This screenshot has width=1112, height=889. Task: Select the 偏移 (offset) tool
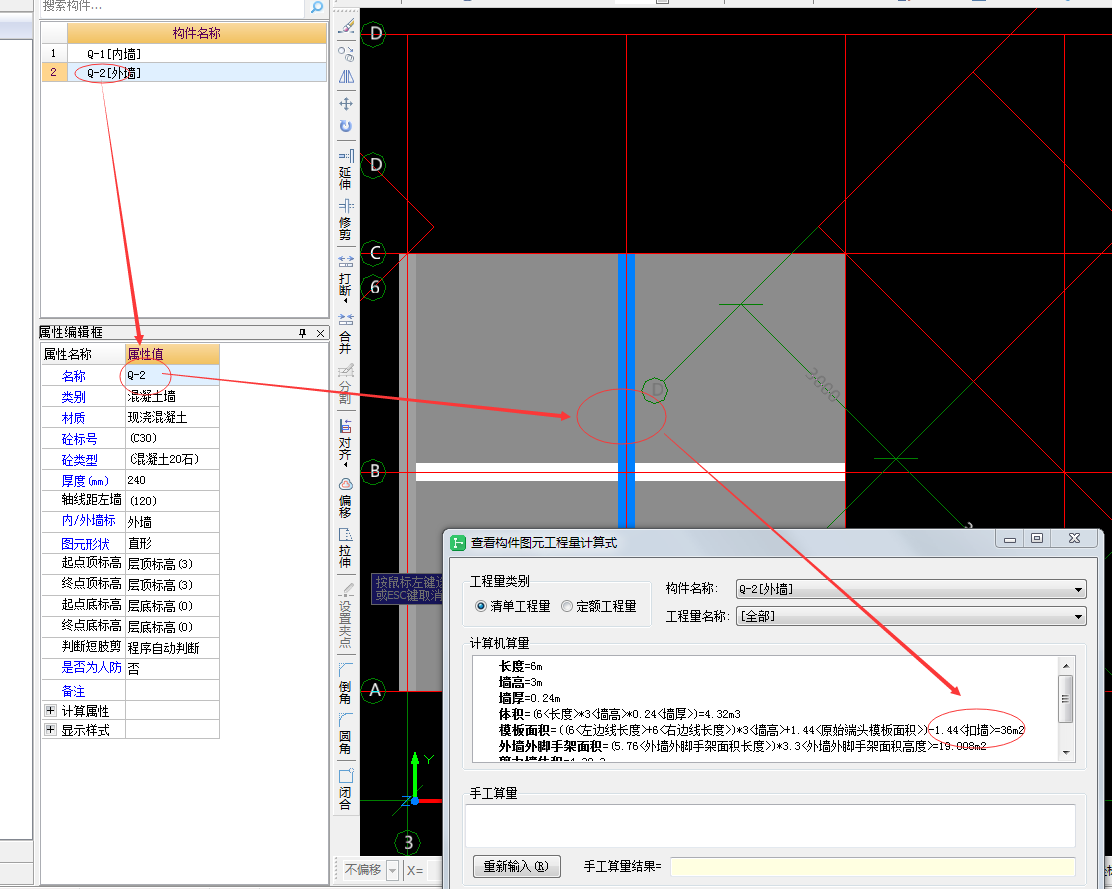tap(345, 498)
